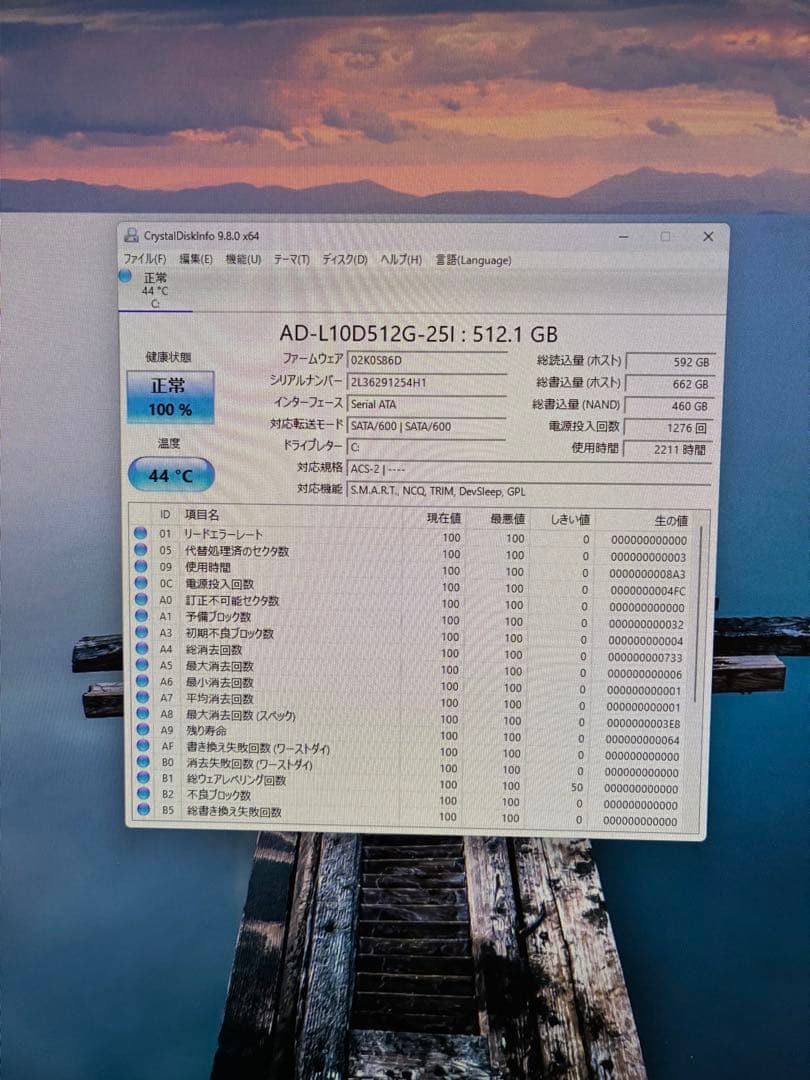Click the 総書込量 (NAND) value 460 GB
The image size is (810, 1080).
(669, 406)
